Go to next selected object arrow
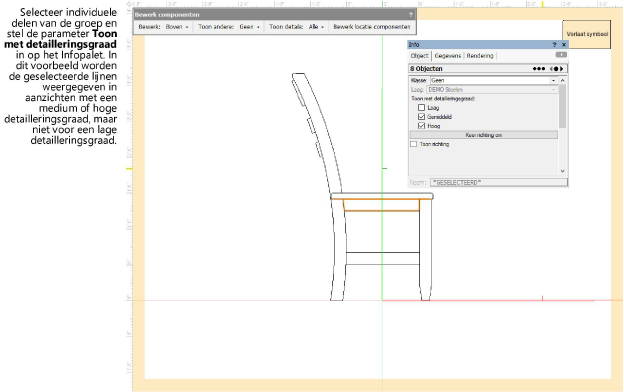 point(562,69)
